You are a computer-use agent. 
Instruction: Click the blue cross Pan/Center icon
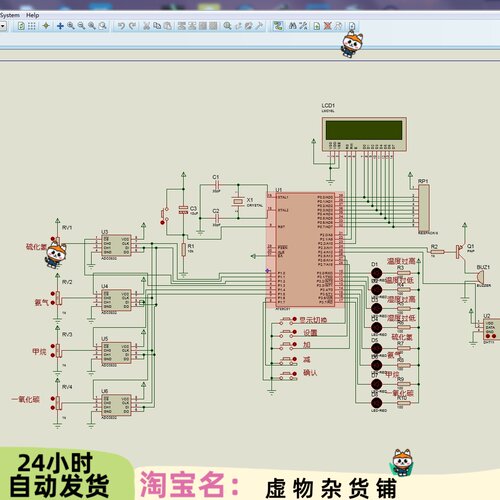click(60, 26)
